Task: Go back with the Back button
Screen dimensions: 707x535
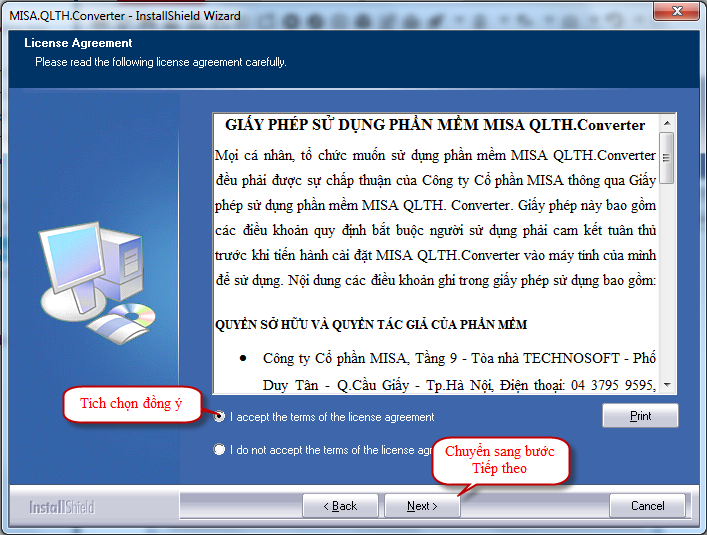Action: click(340, 506)
